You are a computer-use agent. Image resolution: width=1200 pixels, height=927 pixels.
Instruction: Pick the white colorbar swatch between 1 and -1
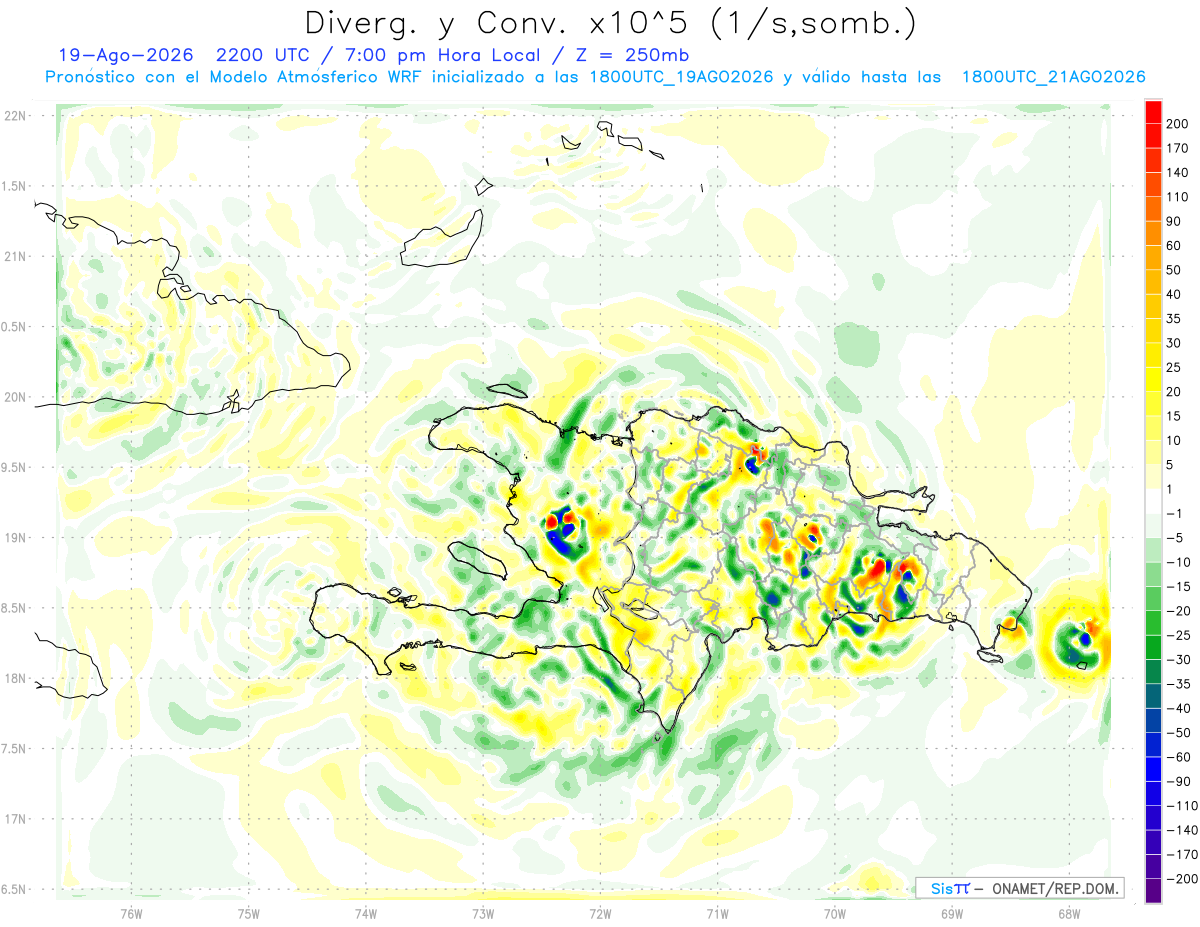1153,501
